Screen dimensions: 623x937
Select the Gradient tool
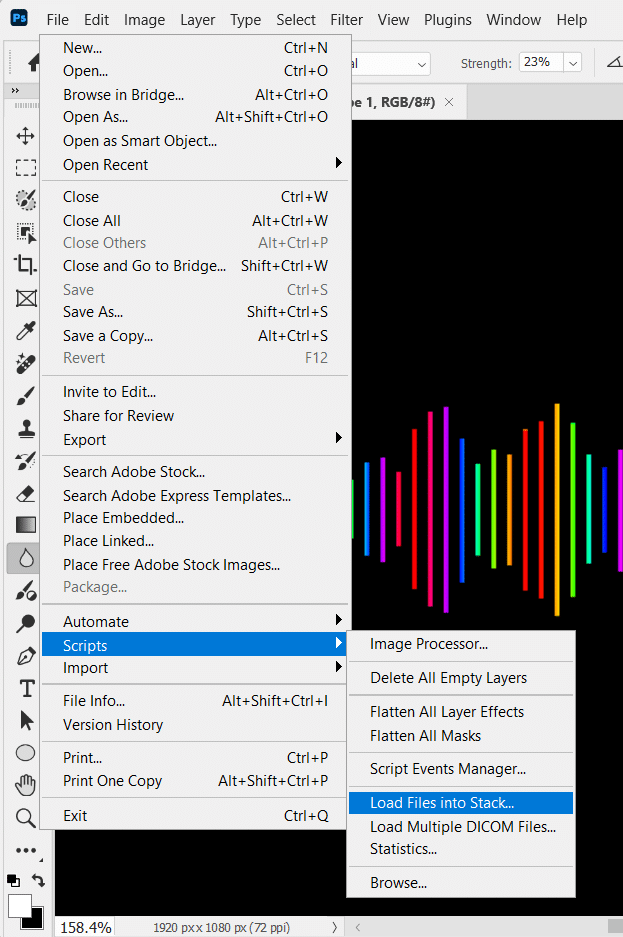point(25,525)
